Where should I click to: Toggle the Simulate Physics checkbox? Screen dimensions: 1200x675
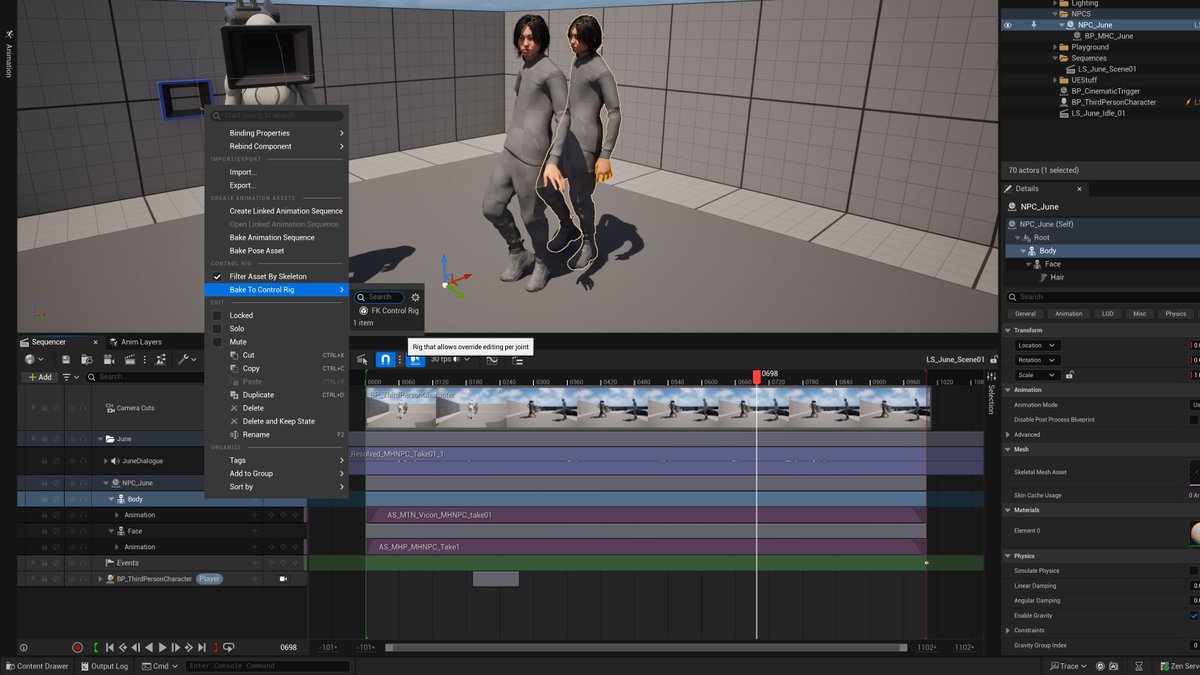1194,570
